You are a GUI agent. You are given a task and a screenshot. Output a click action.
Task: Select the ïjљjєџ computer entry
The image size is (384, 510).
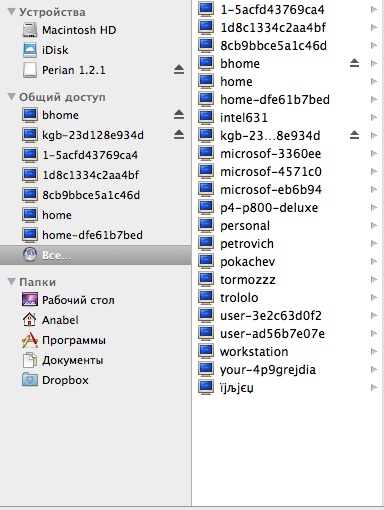pyautogui.click(x=237, y=388)
